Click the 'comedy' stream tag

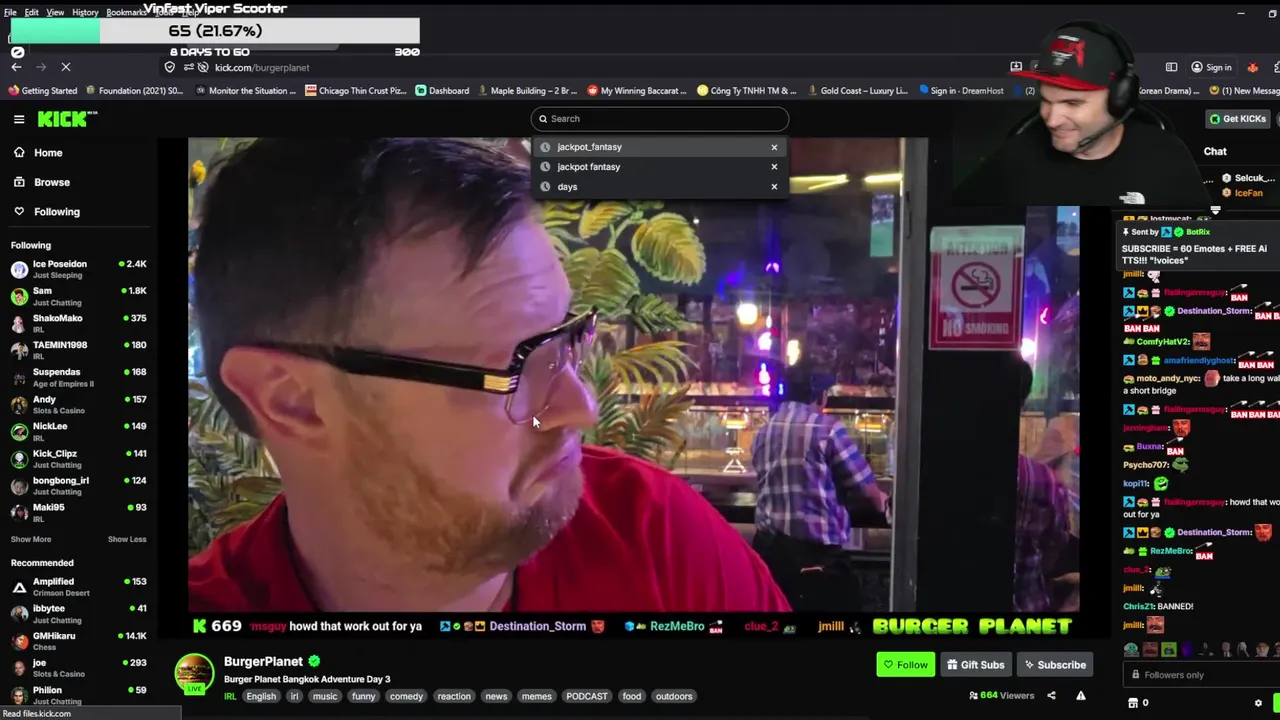coord(406,696)
